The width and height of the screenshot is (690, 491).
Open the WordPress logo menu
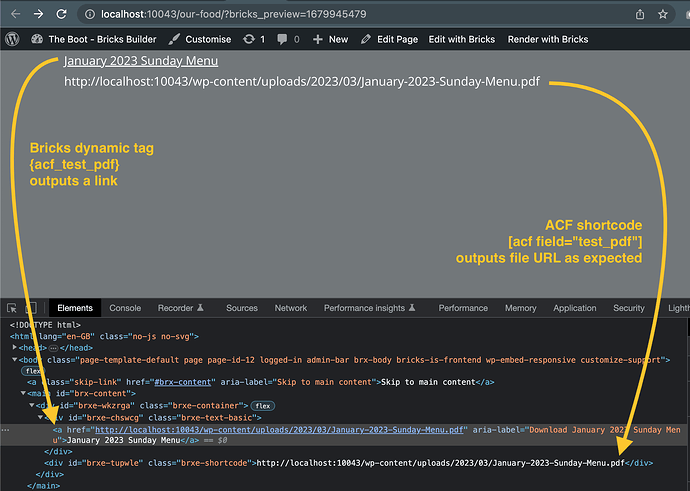[12, 39]
